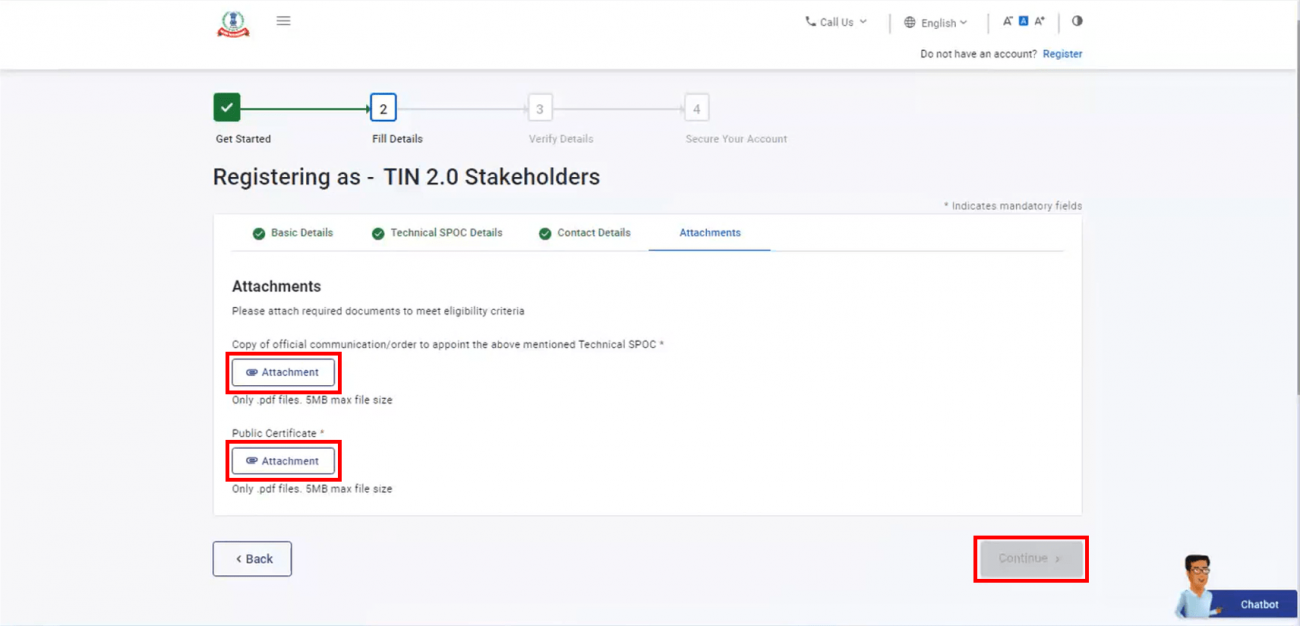Select step 2 Fill Details indicator

(383, 109)
